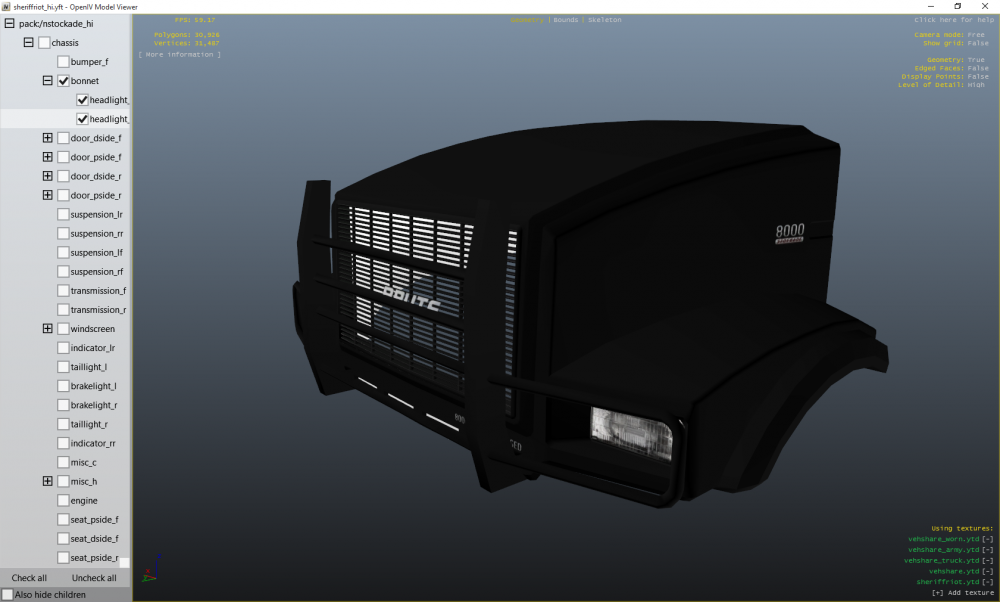Click the XYZ axis gizmo icon
Viewport: 1000px width, 602px height.
tap(151, 568)
